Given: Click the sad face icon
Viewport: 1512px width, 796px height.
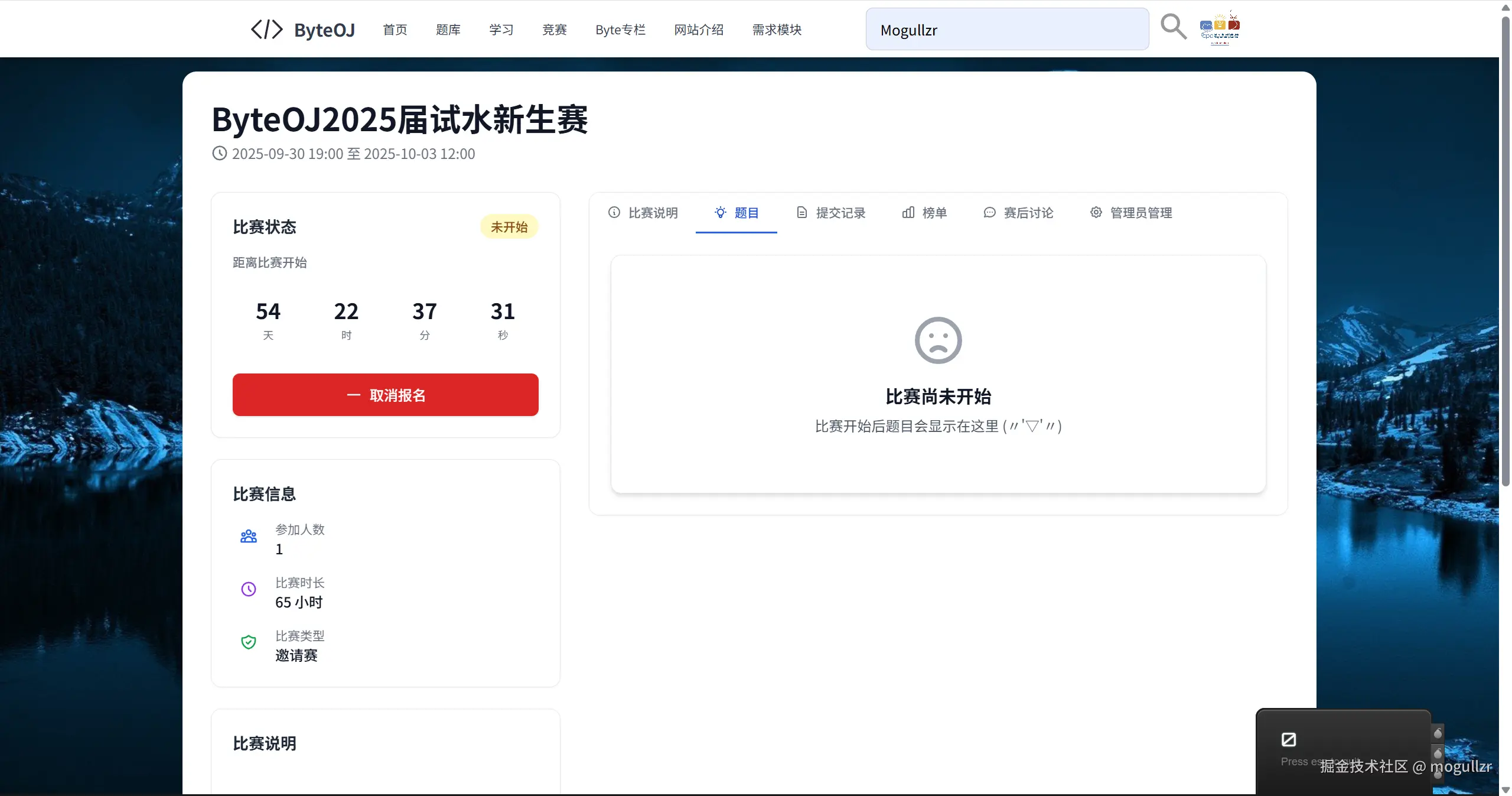Looking at the screenshot, I should [938, 340].
